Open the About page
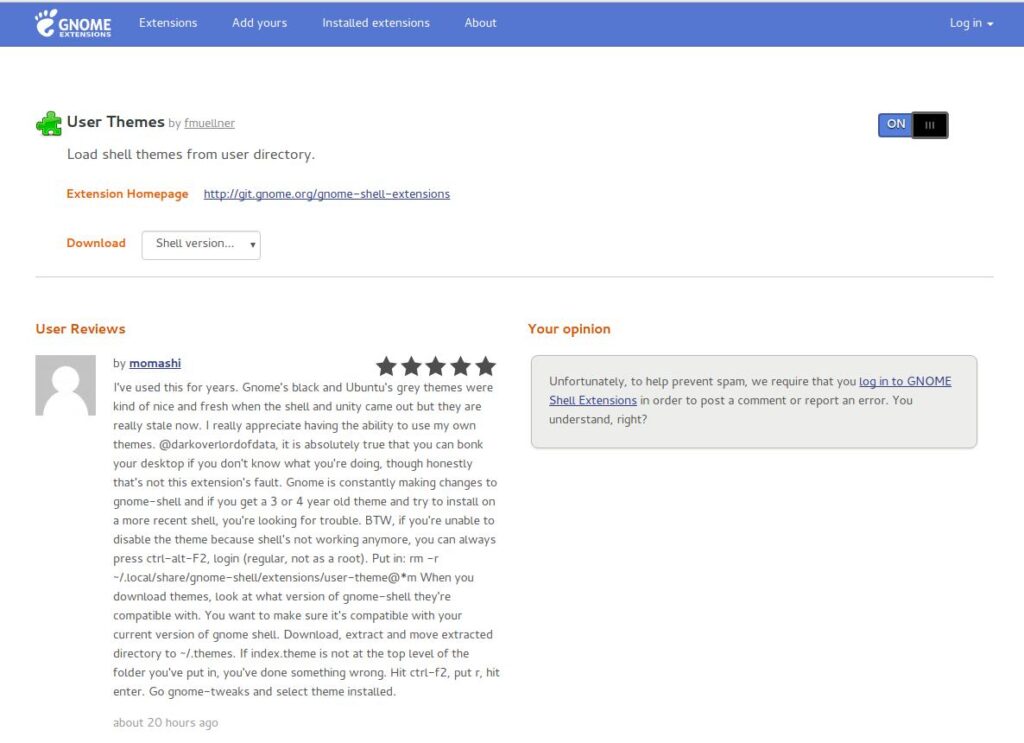The width and height of the screenshot is (1024, 743). click(x=480, y=23)
